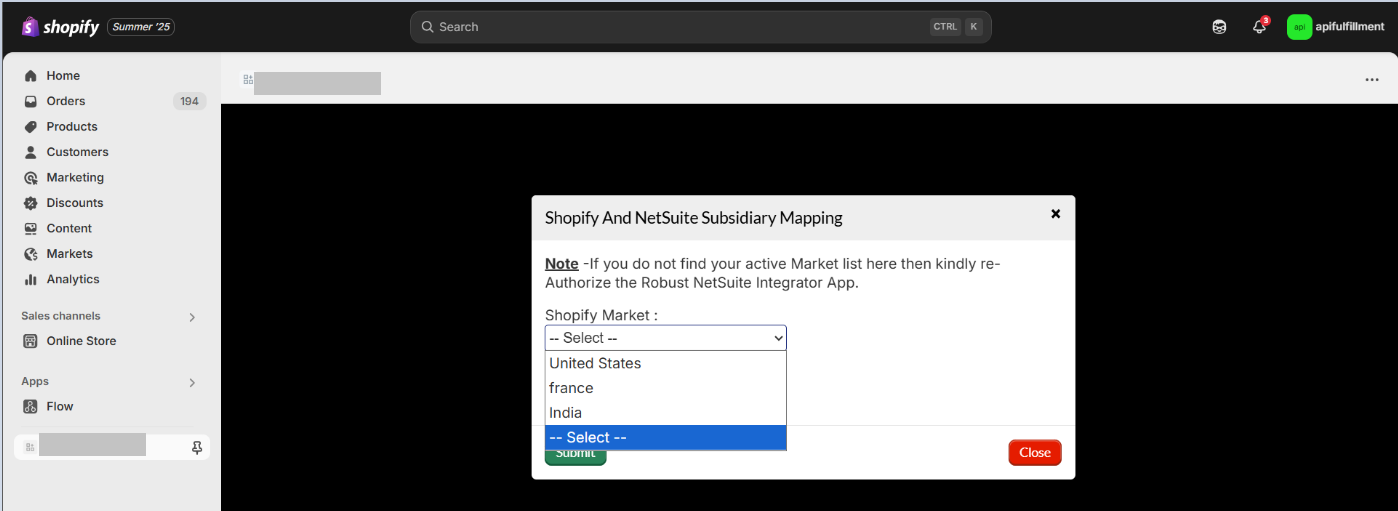
Task: Open notifications bell
Action: (1260, 27)
